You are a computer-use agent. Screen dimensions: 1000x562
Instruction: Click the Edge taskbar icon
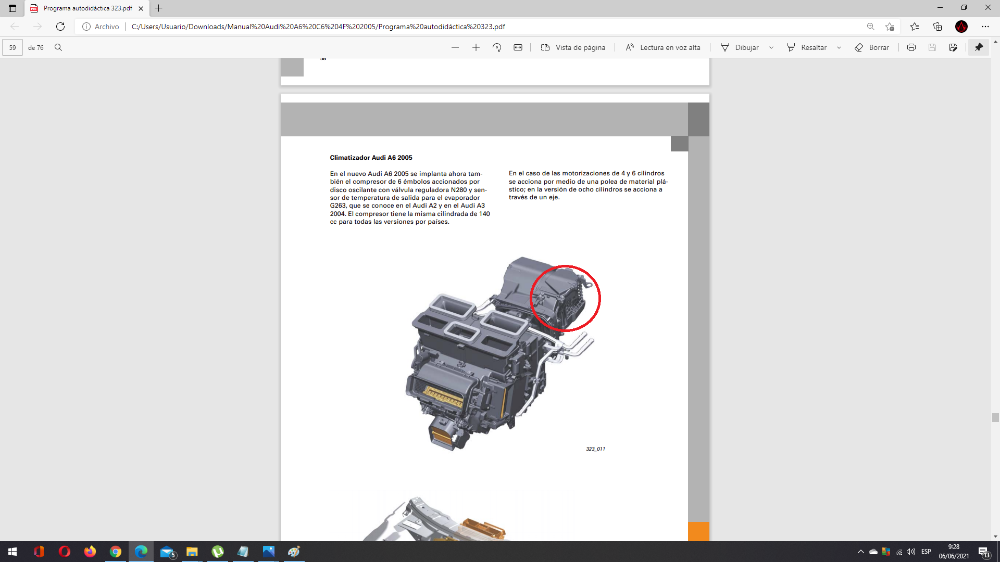(x=141, y=552)
